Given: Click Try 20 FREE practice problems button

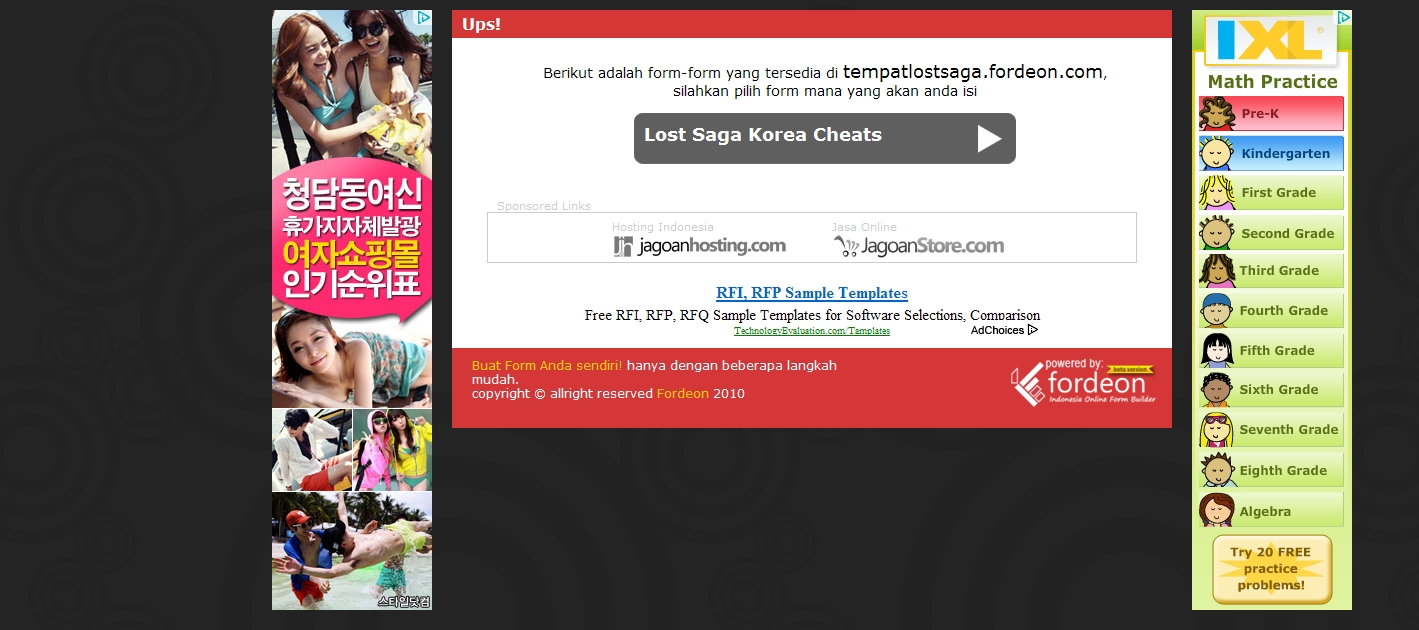Looking at the screenshot, I should (1271, 569).
